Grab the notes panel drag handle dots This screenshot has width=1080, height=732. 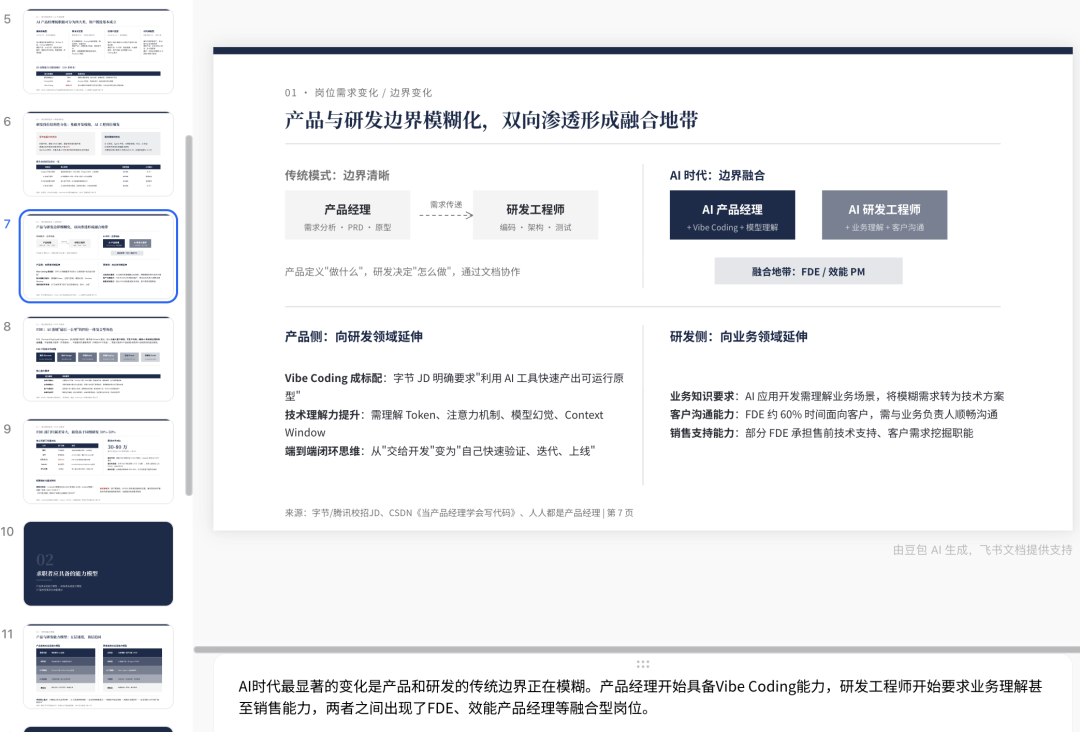(x=643, y=664)
